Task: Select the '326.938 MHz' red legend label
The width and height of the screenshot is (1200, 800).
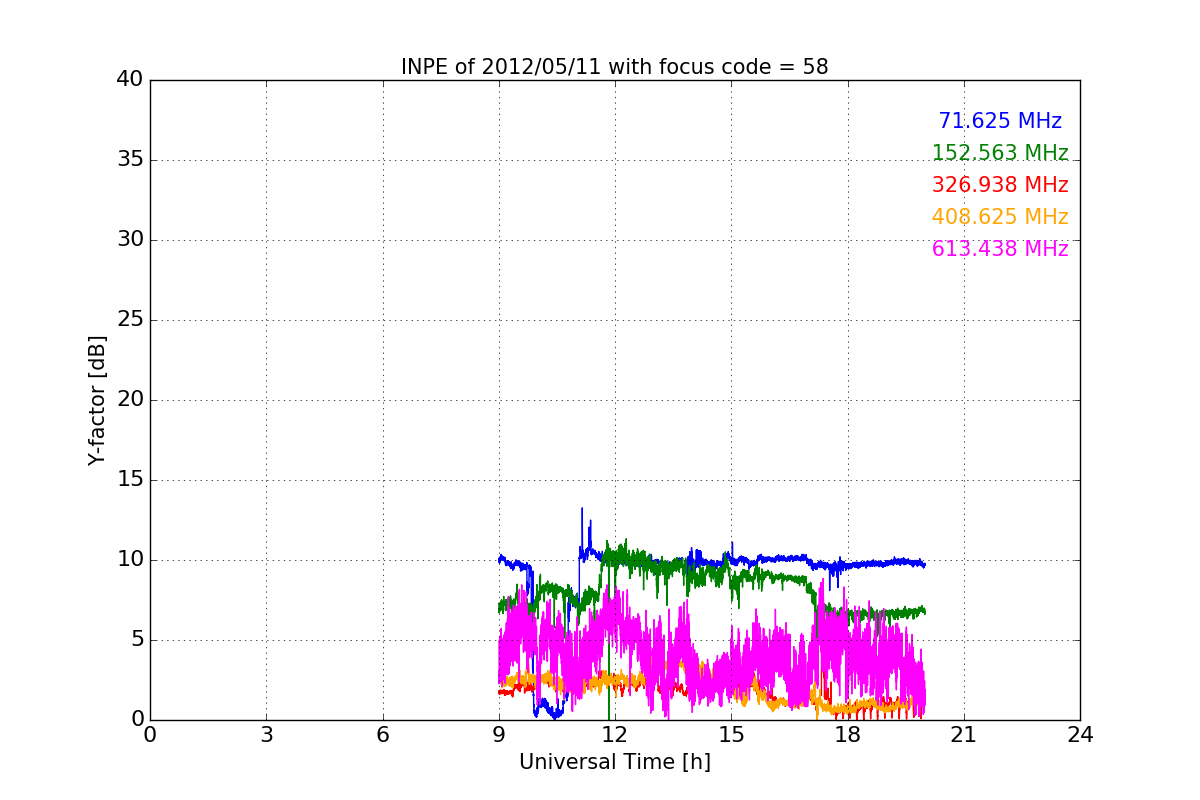Action: (x=1000, y=185)
